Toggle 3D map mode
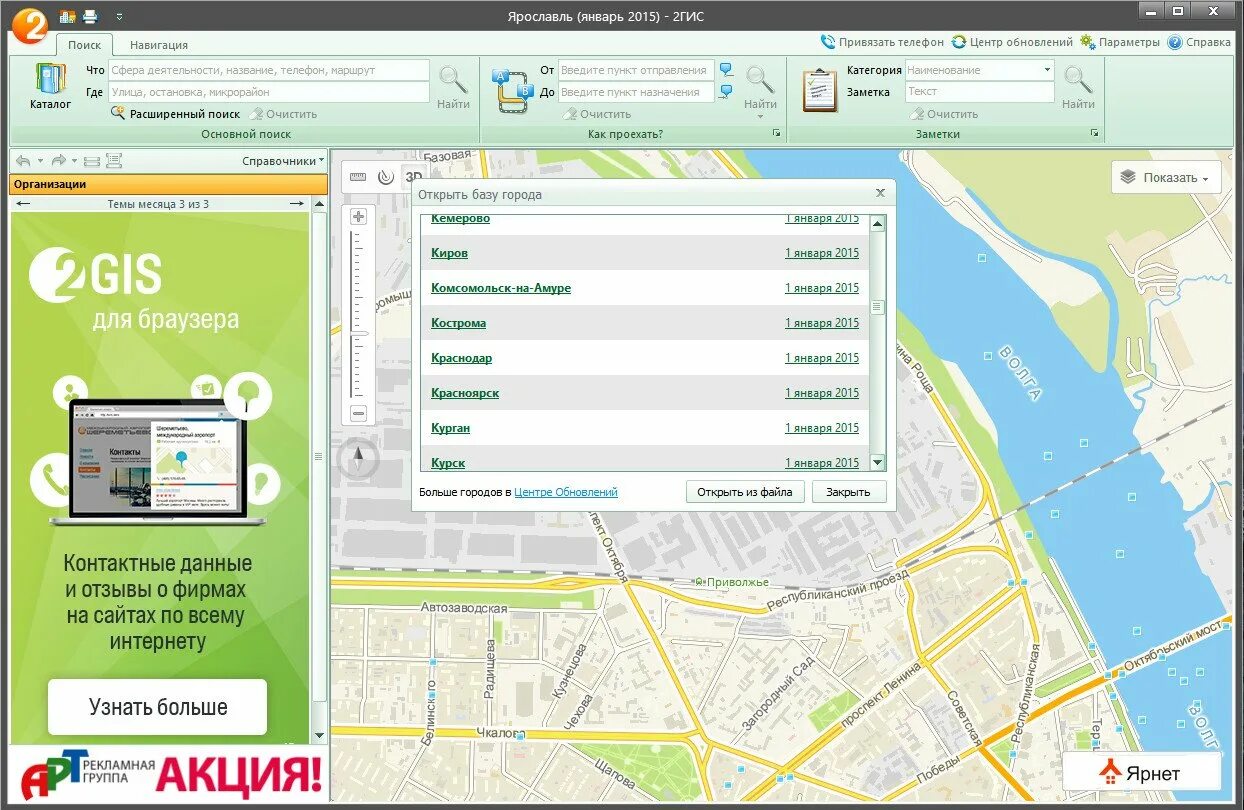 pos(413,177)
